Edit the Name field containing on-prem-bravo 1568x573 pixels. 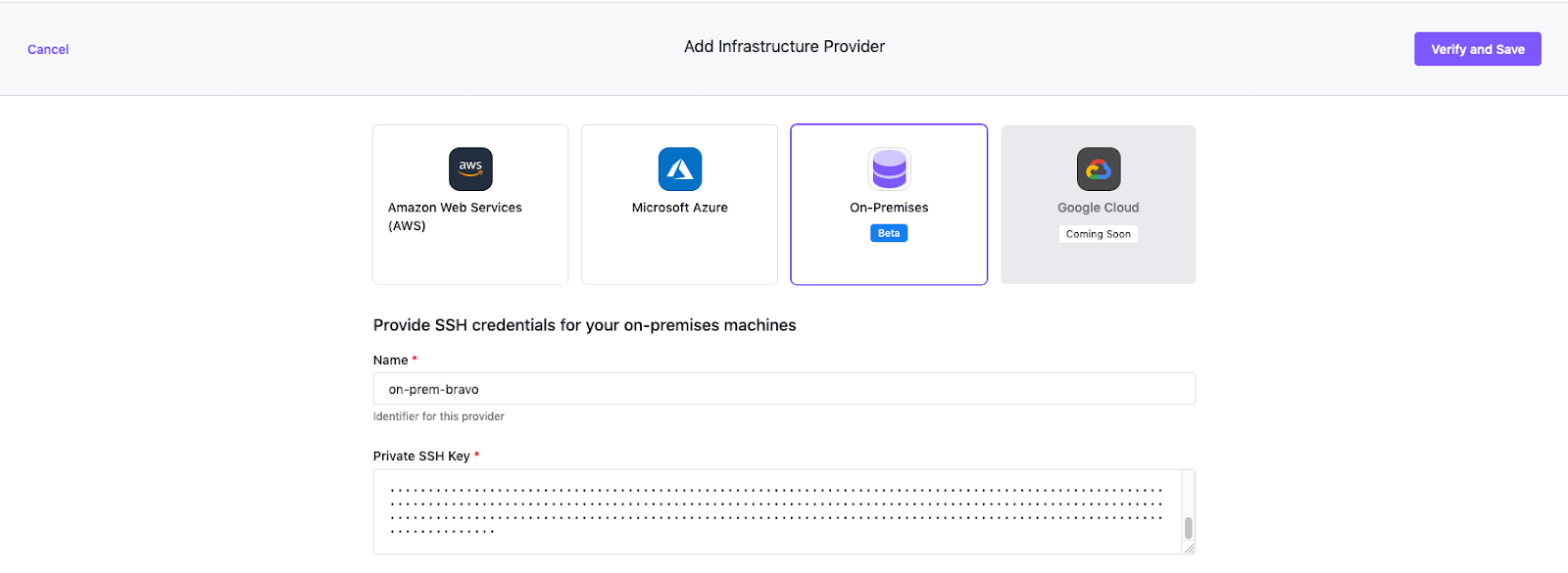click(x=784, y=389)
